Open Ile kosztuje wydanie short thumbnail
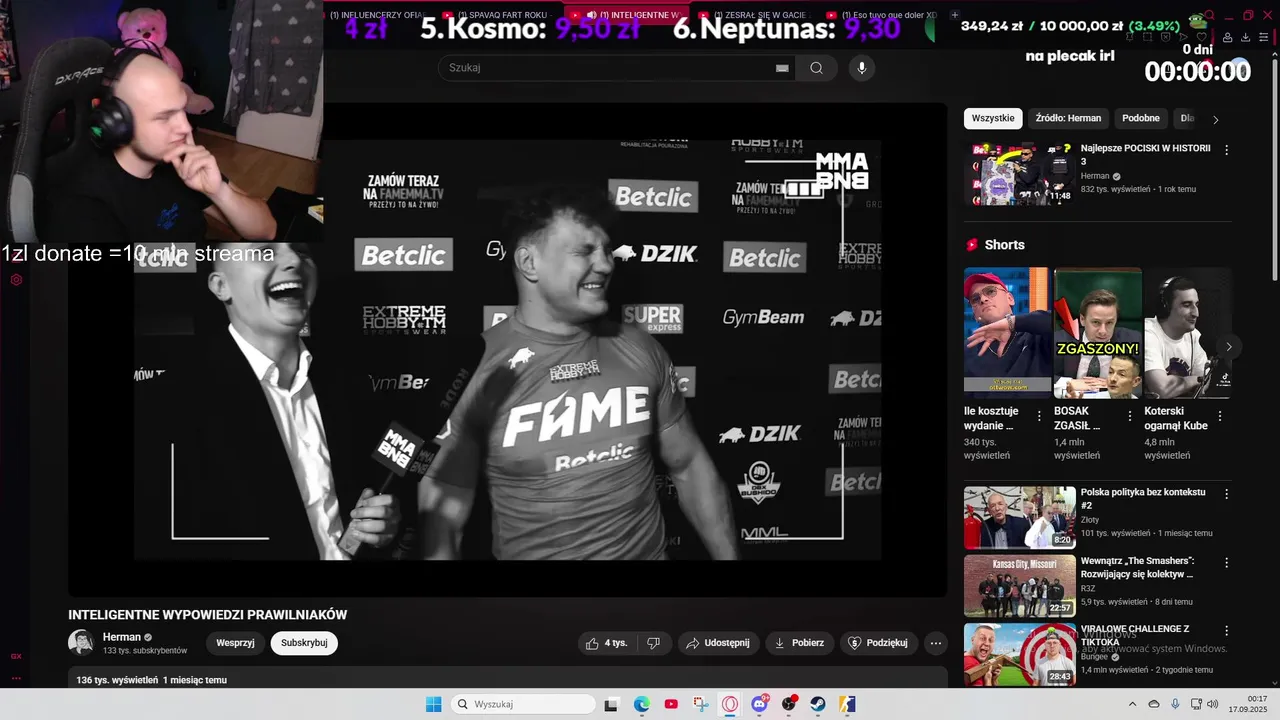This screenshot has height=720, width=1280. click(x=1007, y=332)
